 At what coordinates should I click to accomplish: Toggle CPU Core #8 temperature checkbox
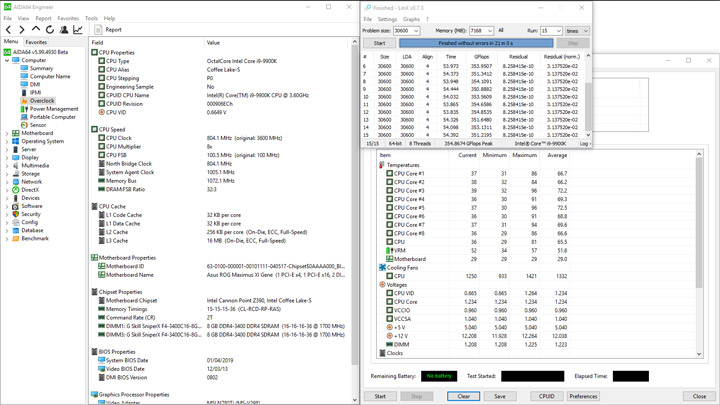coord(389,233)
